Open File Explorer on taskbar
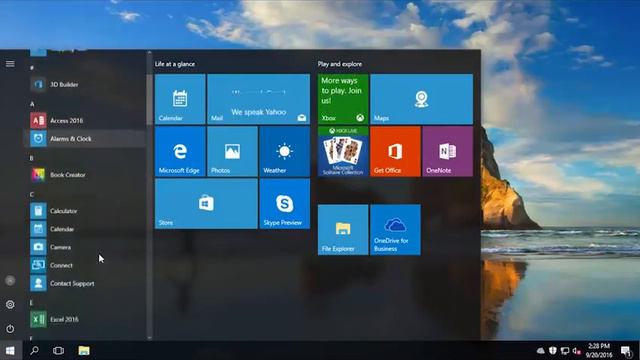Screen dimensions: 640x360 click(x=84, y=351)
